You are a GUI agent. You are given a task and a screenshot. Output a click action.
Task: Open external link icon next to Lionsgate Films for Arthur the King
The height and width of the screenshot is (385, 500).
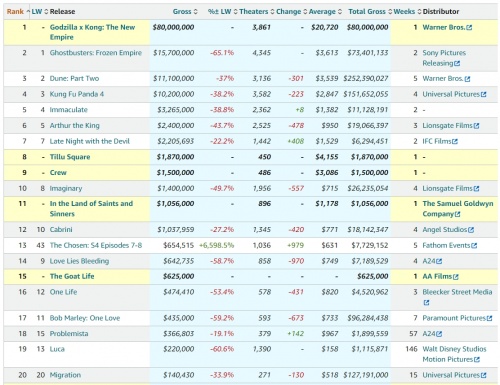476,126
